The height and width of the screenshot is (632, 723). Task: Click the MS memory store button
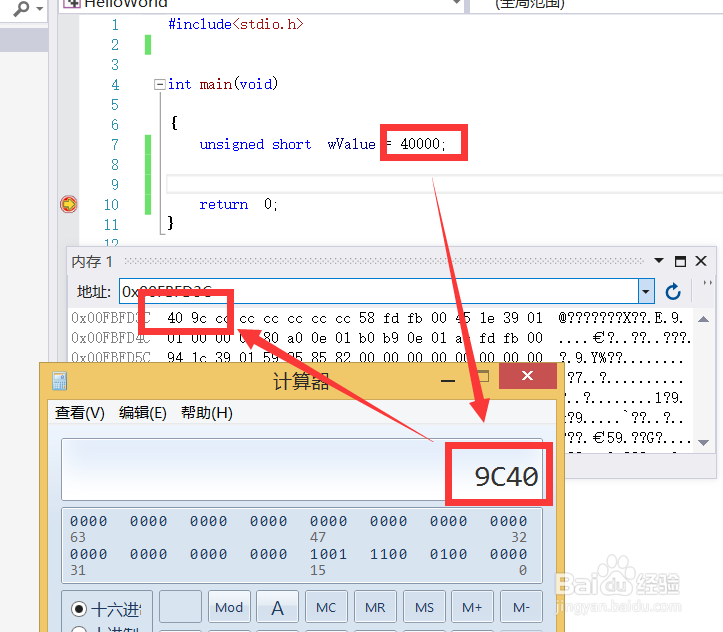(x=424, y=608)
